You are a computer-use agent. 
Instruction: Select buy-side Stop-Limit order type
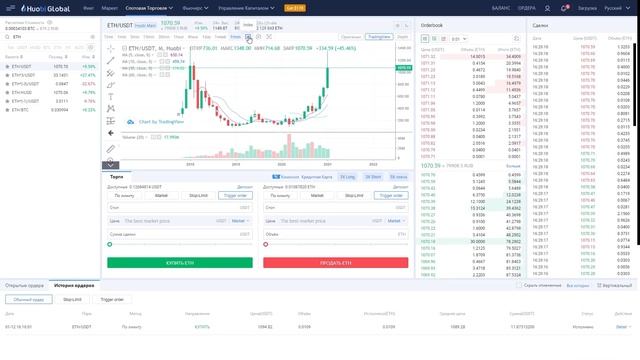click(x=198, y=196)
